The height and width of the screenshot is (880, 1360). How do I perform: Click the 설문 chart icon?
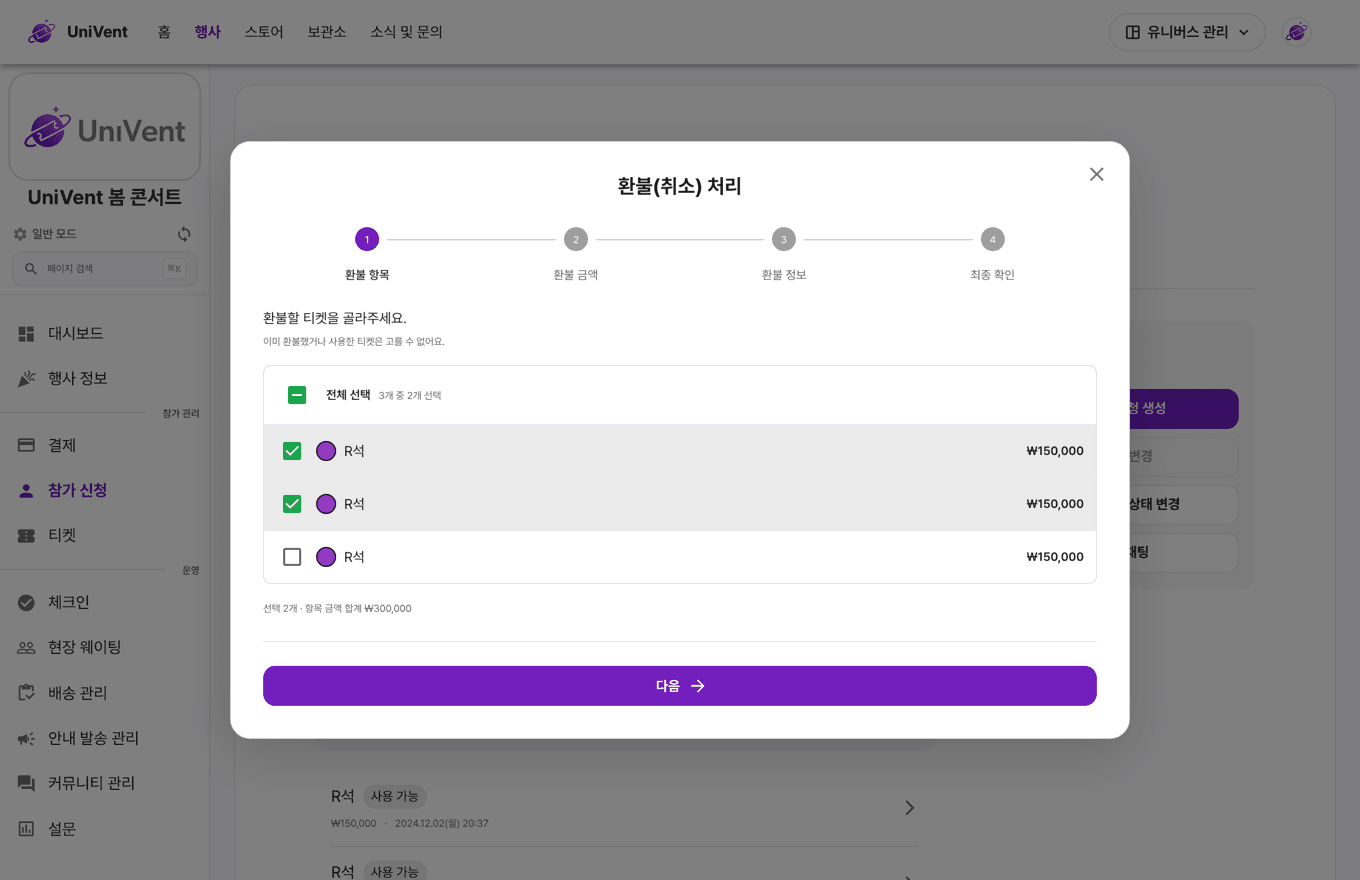27,829
